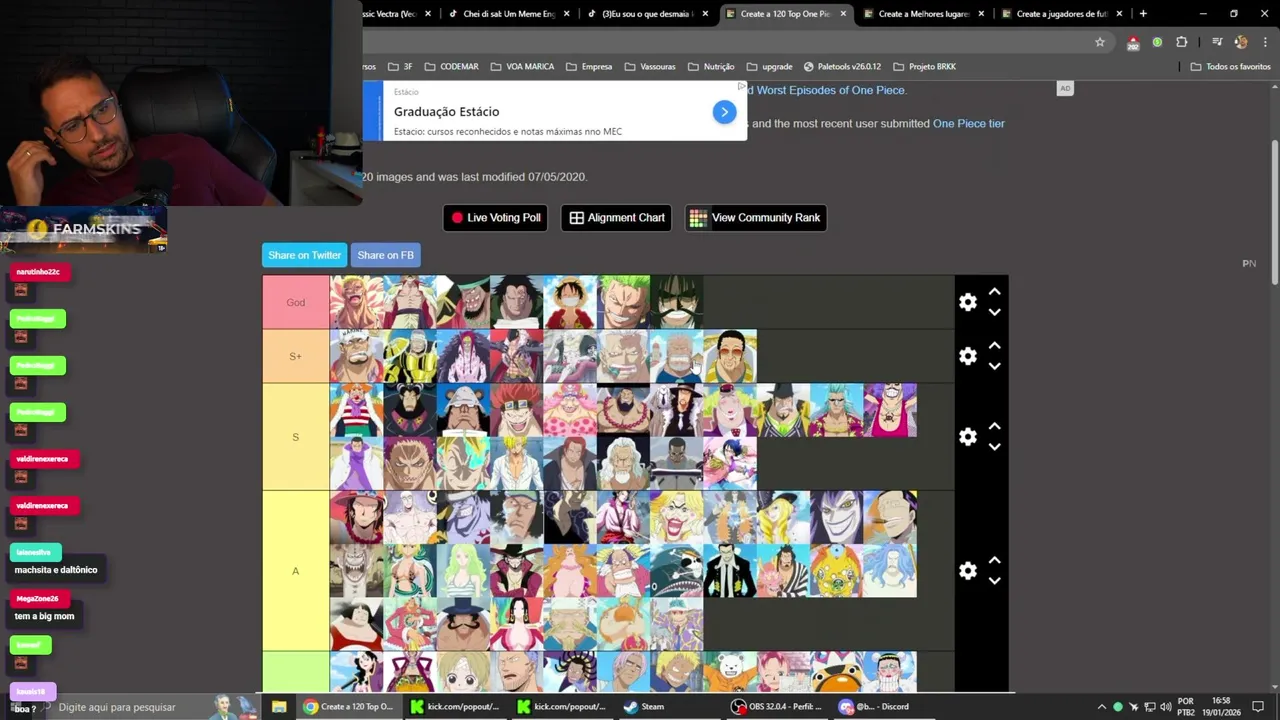Image resolution: width=1280 pixels, height=720 pixels.
Task: Open the Projeto BRKK bookmark folder
Action: [924, 66]
